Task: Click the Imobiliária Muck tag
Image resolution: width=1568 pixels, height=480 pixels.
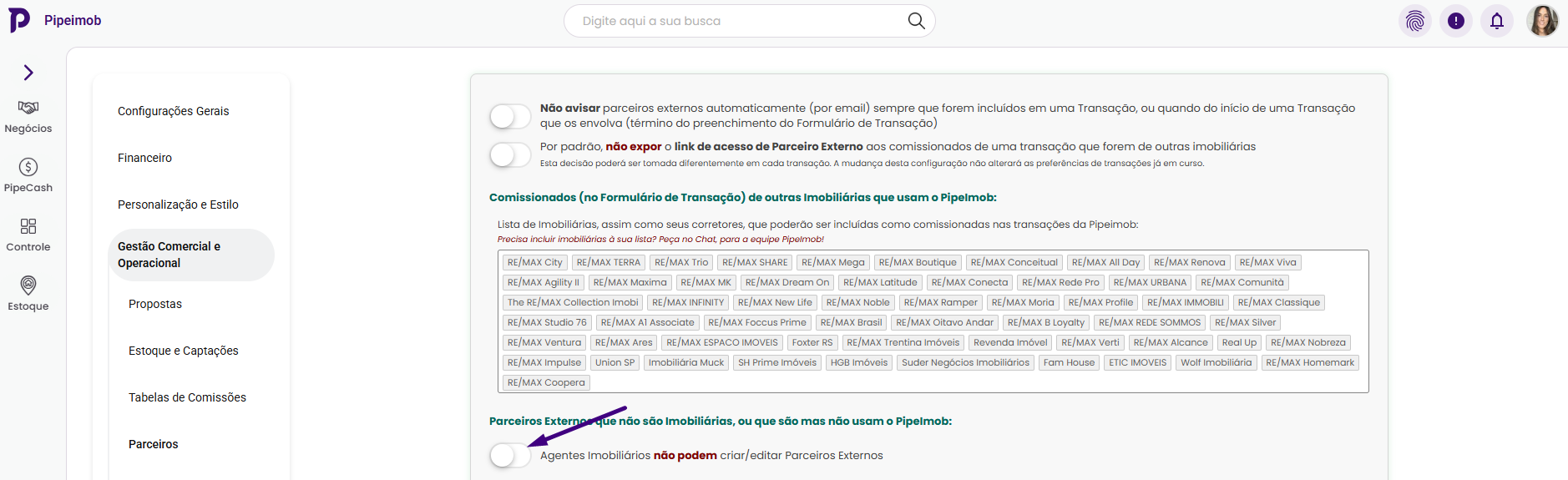Action: pyautogui.click(x=686, y=362)
